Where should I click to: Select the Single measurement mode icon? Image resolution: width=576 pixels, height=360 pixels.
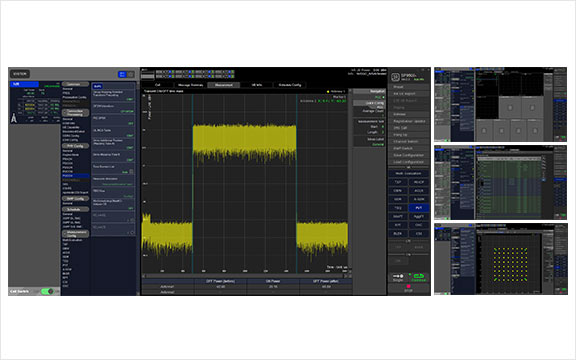click(x=398, y=277)
